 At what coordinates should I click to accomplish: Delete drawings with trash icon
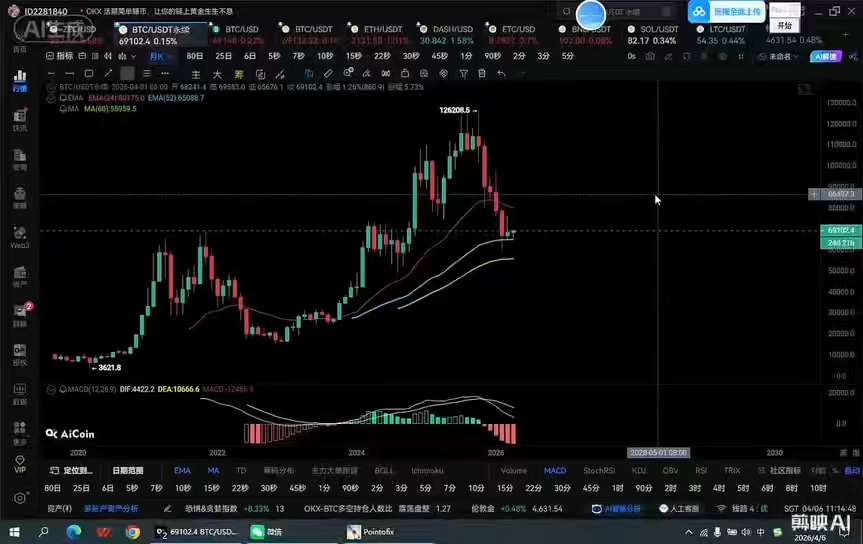(482, 73)
